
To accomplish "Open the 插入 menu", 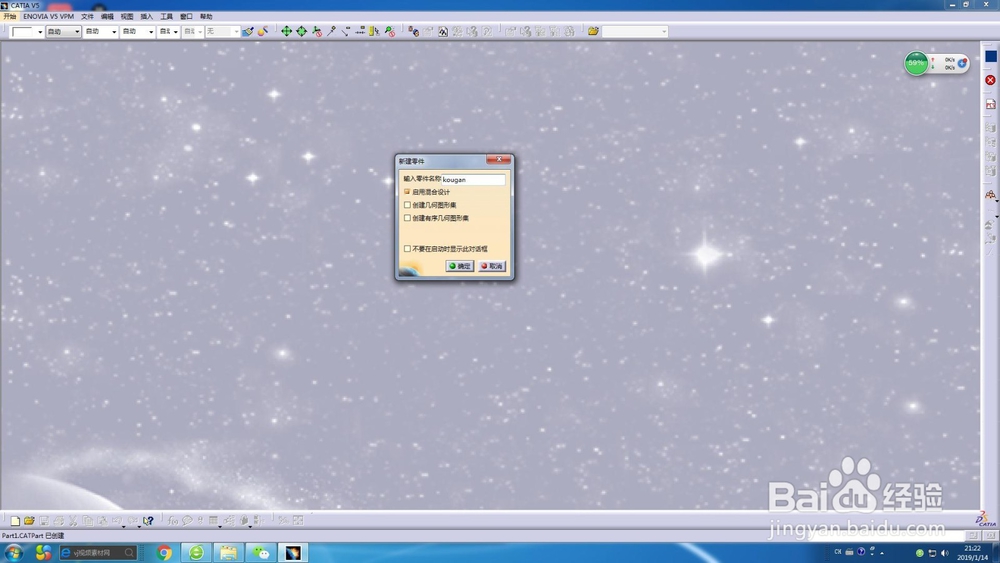I will pyautogui.click(x=147, y=17).
